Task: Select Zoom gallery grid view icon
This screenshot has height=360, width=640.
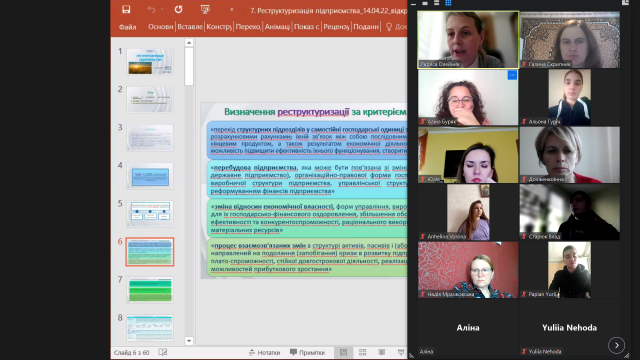Action: click(x=448, y=3)
